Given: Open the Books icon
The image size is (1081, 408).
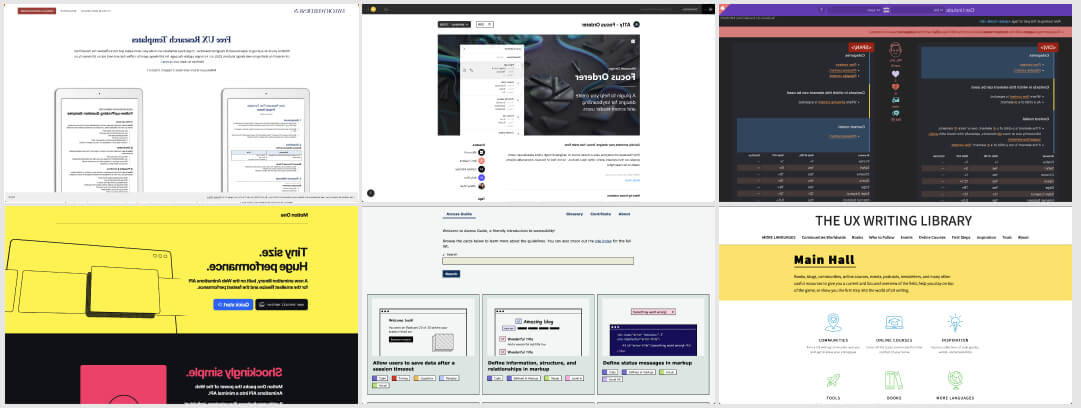Looking at the screenshot, I should 894,381.
